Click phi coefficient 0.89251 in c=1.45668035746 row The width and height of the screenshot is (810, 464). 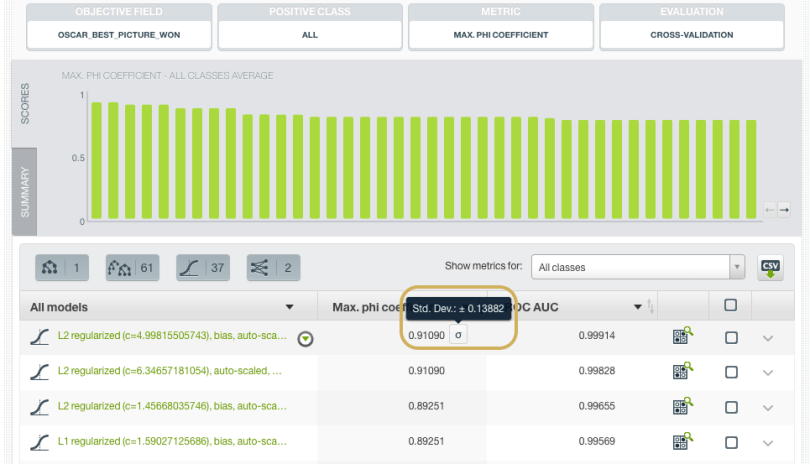(426, 406)
